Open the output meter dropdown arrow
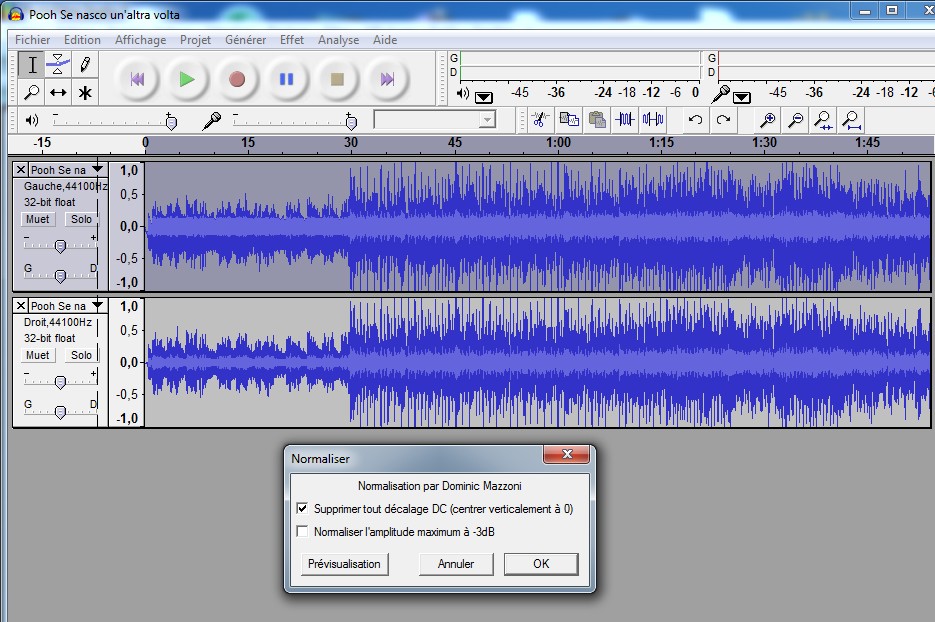This screenshot has height=622, width=935. [x=484, y=97]
